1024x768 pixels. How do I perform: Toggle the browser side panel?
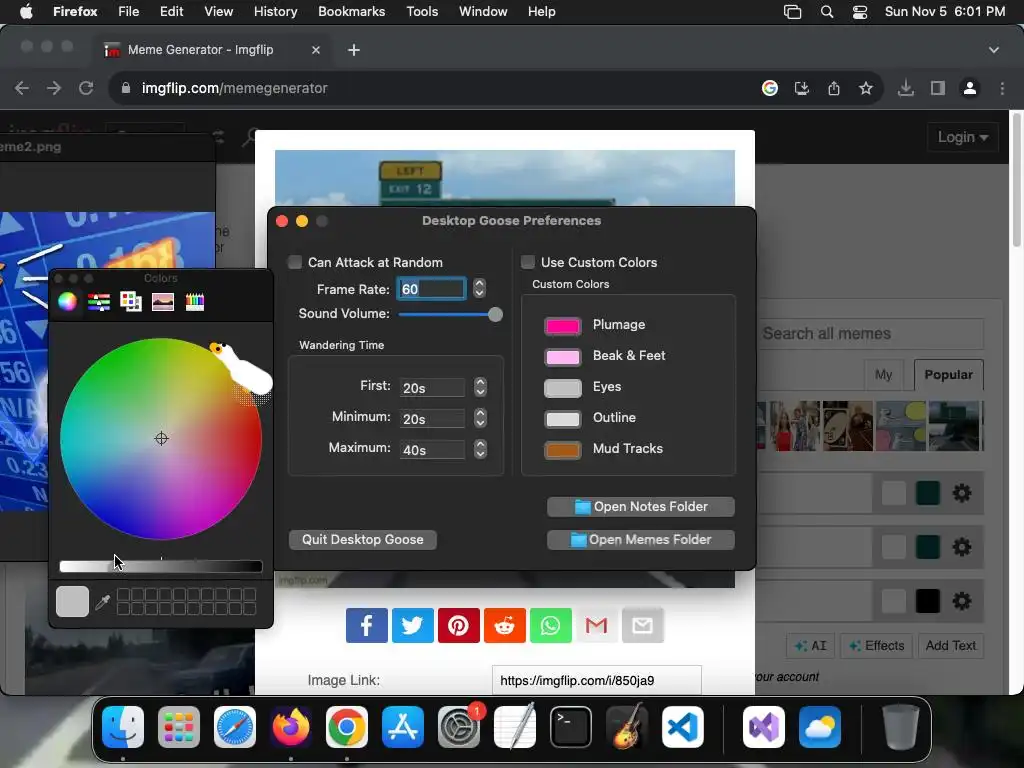pyautogui.click(x=938, y=88)
